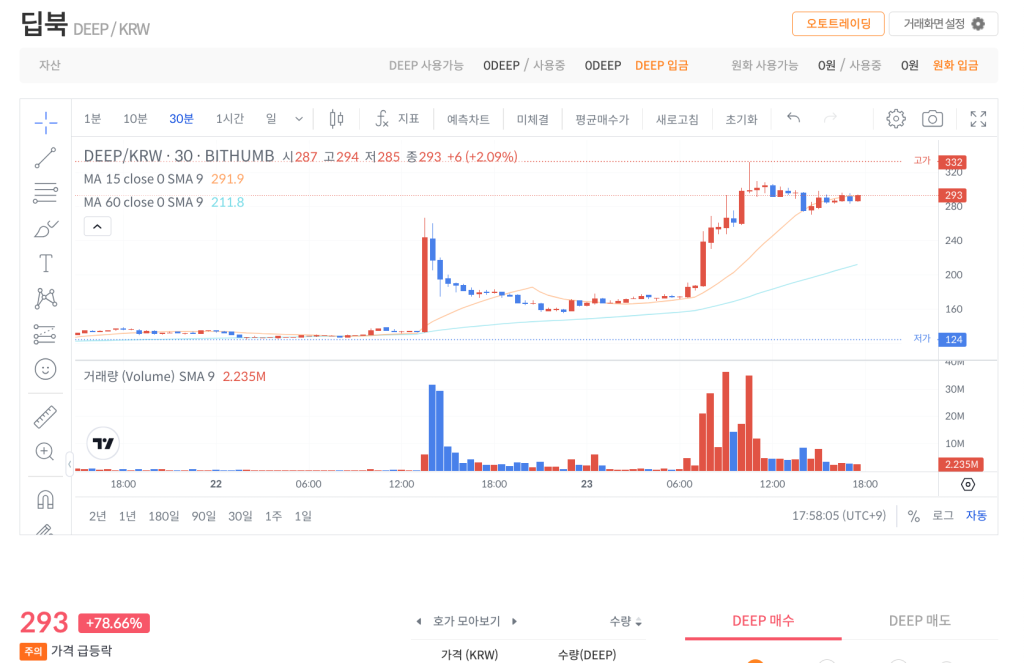
Task: Click next arrow beside 호가 모아보기
Action: (515, 621)
